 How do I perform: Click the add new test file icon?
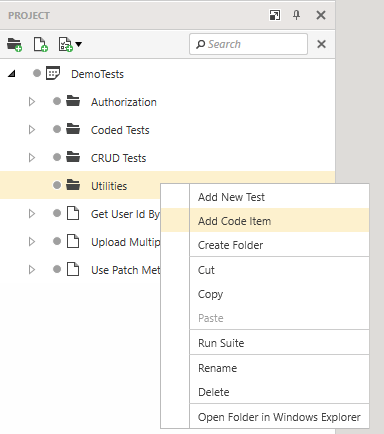tap(41, 44)
